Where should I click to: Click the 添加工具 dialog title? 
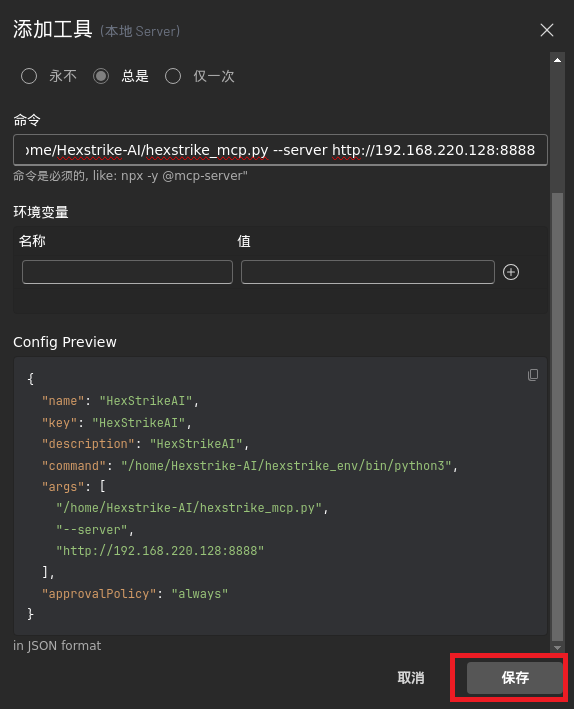click(x=52, y=30)
